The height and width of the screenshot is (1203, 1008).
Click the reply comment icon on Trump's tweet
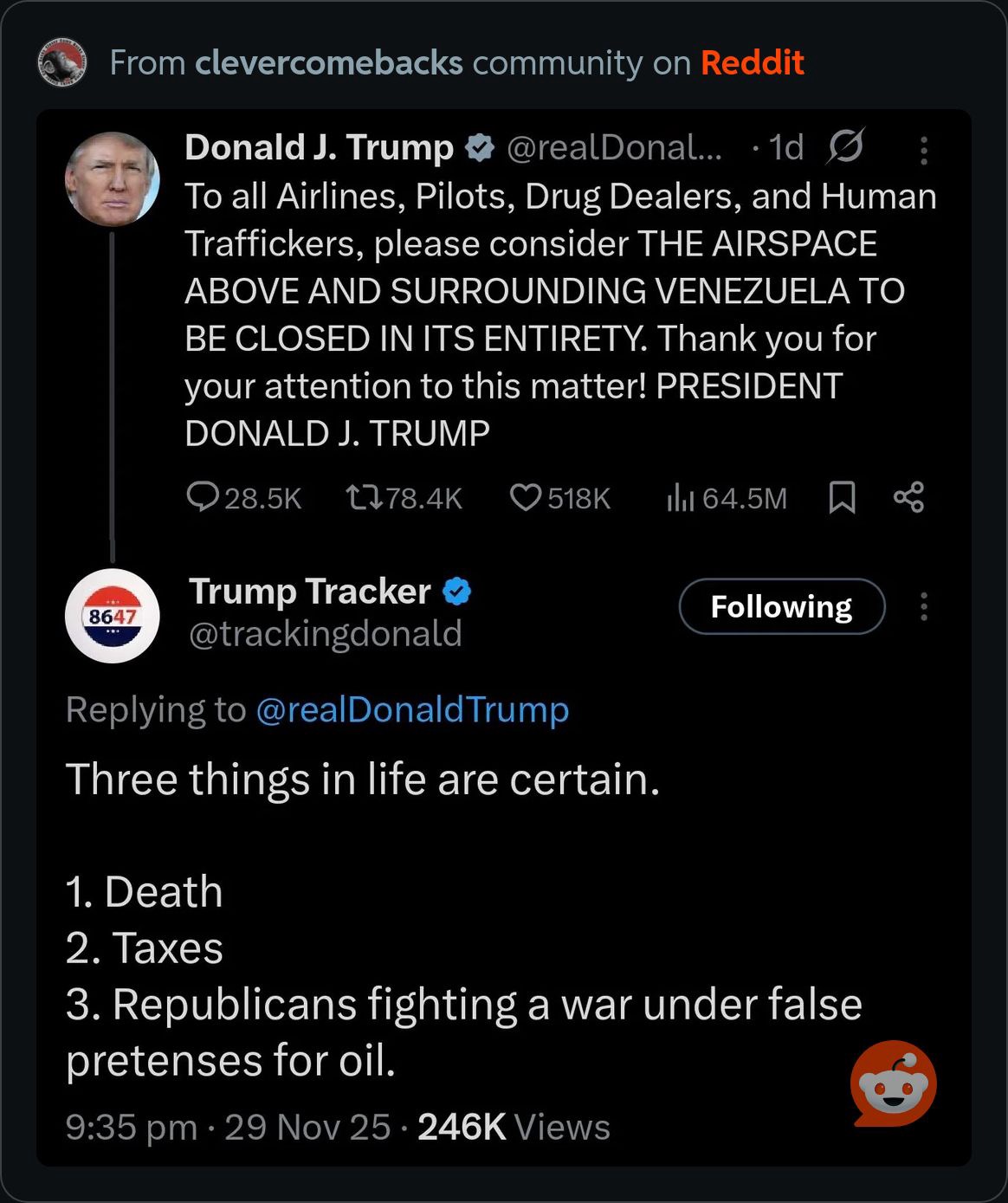203,497
